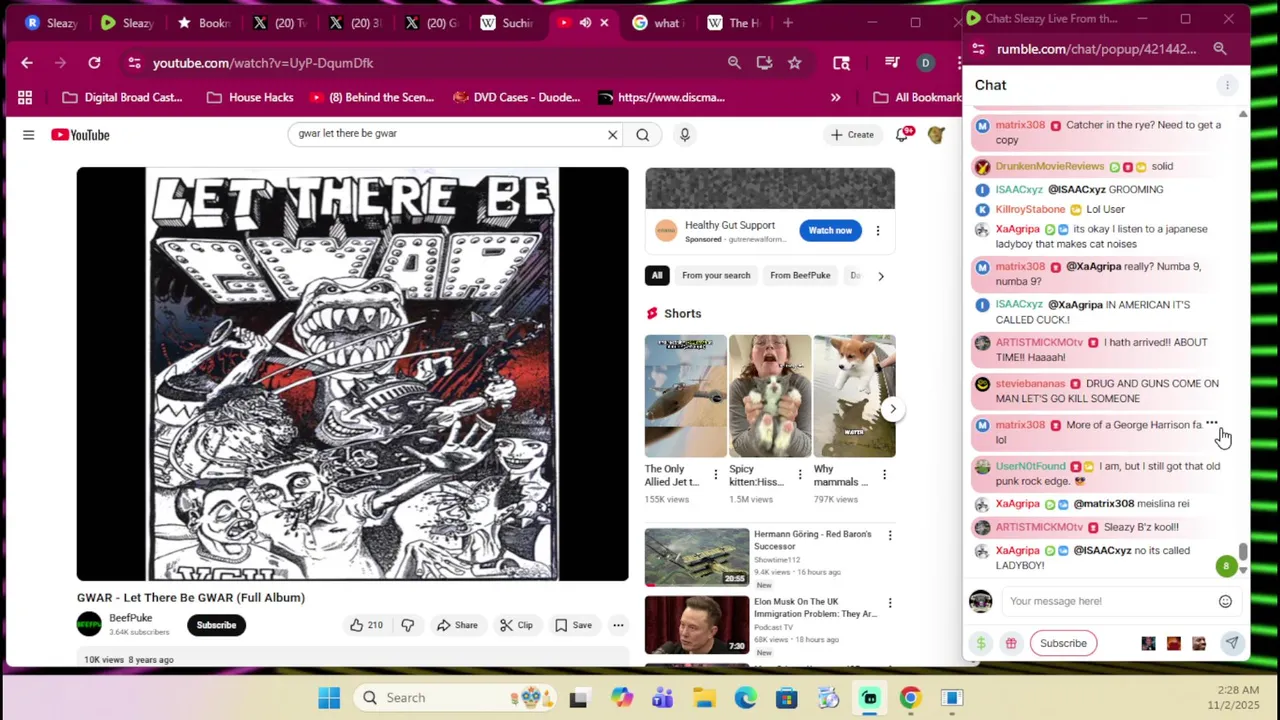Select the All filter chip
This screenshot has height=720, width=1280.
(x=657, y=275)
